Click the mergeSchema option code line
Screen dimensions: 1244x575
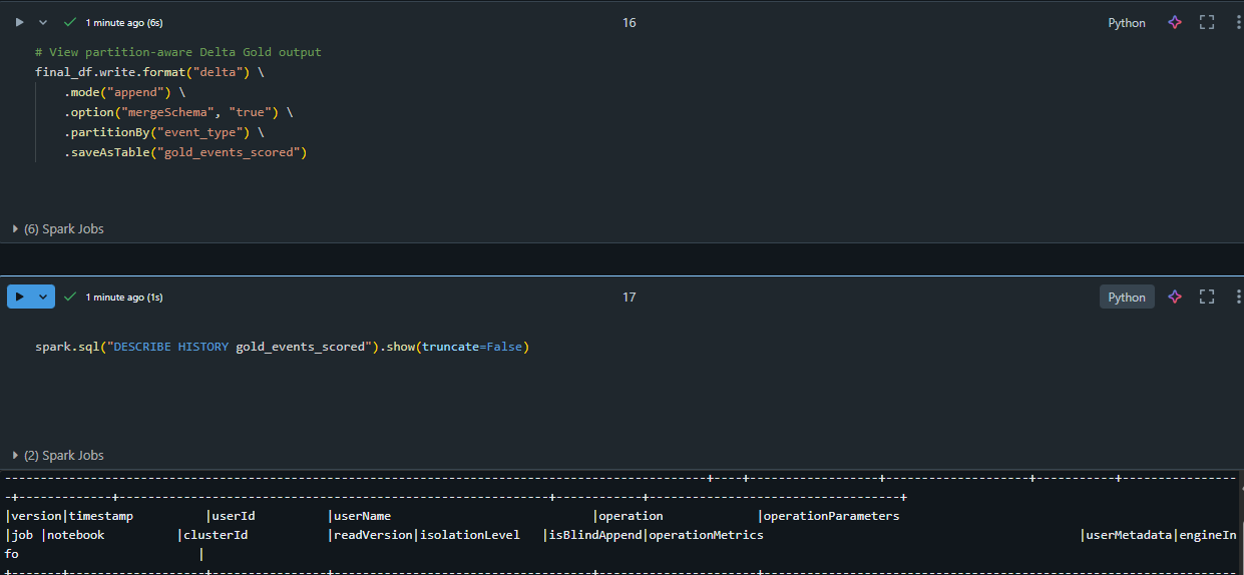[x=179, y=112]
